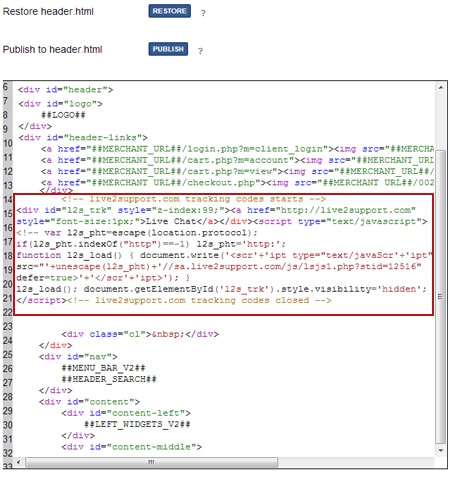This screenshot has width=450, height=484.
Task: Click the code editor scroll-down arrow
Action: 441,450
